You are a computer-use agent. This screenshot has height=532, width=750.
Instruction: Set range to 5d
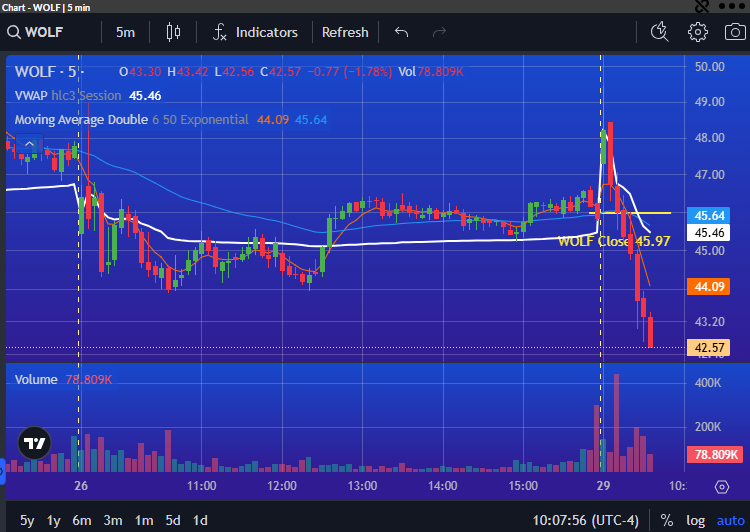(173, 520)
